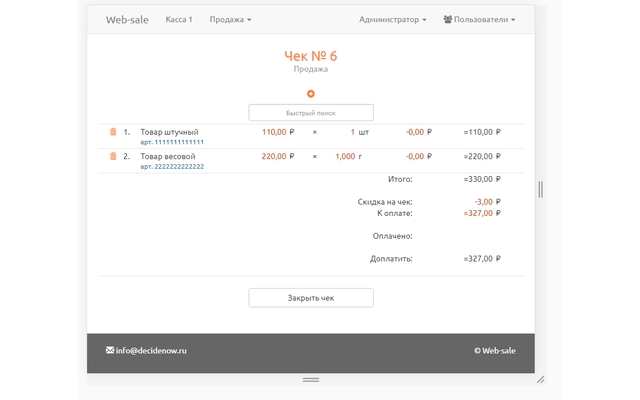Click the 110,00 ₽ price of Товар штучный

pos(278,132)
